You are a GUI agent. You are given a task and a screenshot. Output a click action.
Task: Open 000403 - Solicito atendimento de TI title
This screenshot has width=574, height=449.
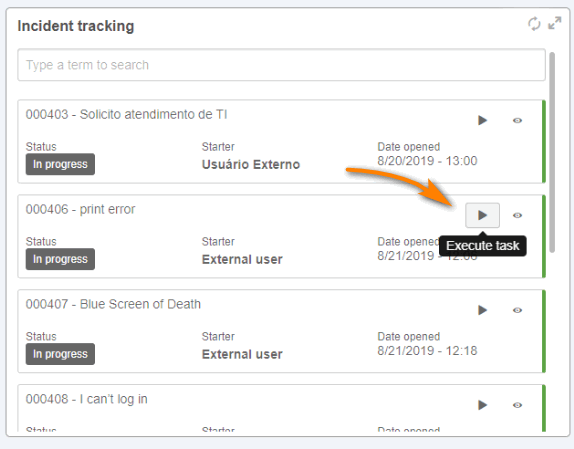tap(126, 115)
